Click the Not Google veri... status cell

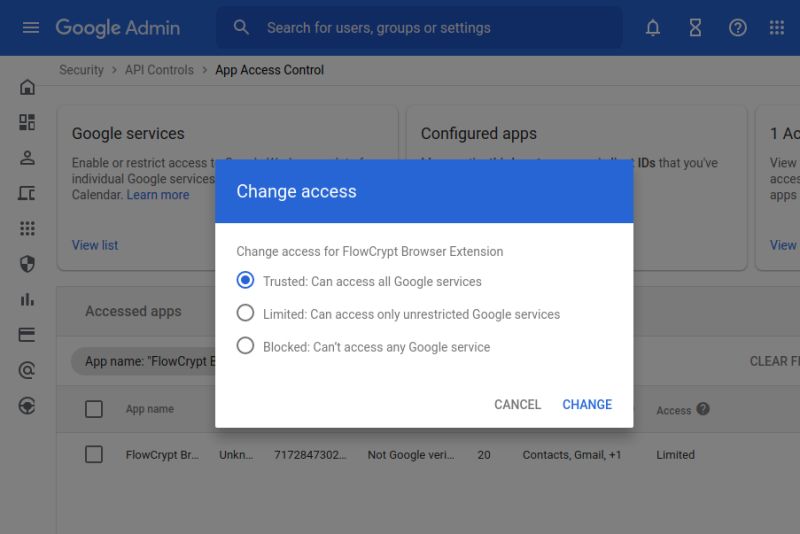click(411, 455)
